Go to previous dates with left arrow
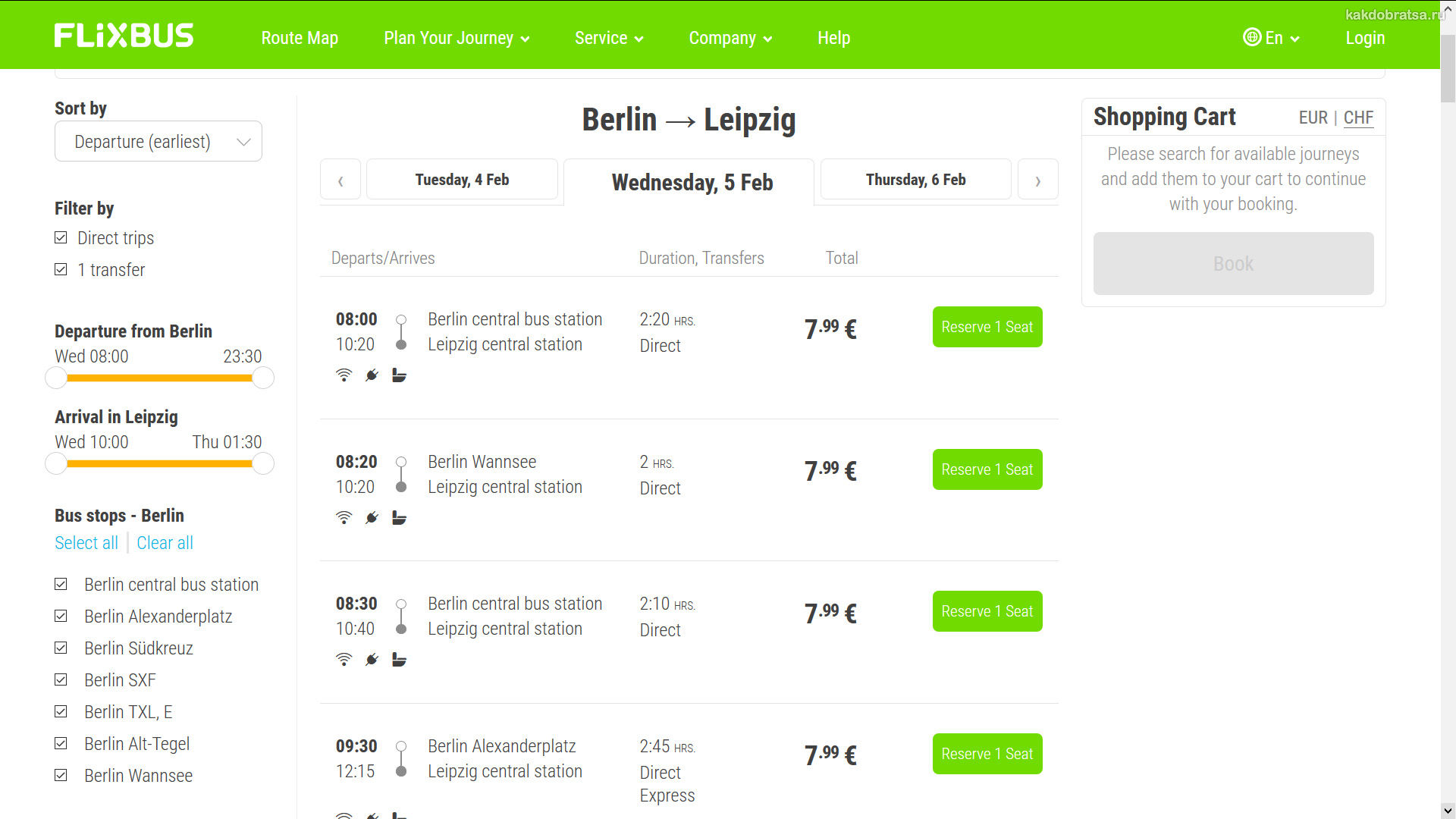Image resolution: width=1456 pixels, height=819 pixels. pos(340,180)
